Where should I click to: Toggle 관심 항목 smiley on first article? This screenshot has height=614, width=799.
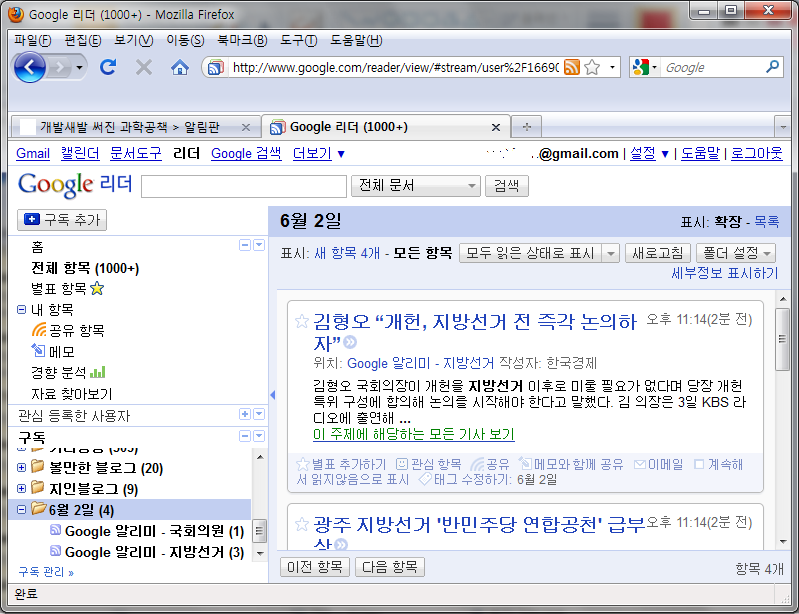402,464
